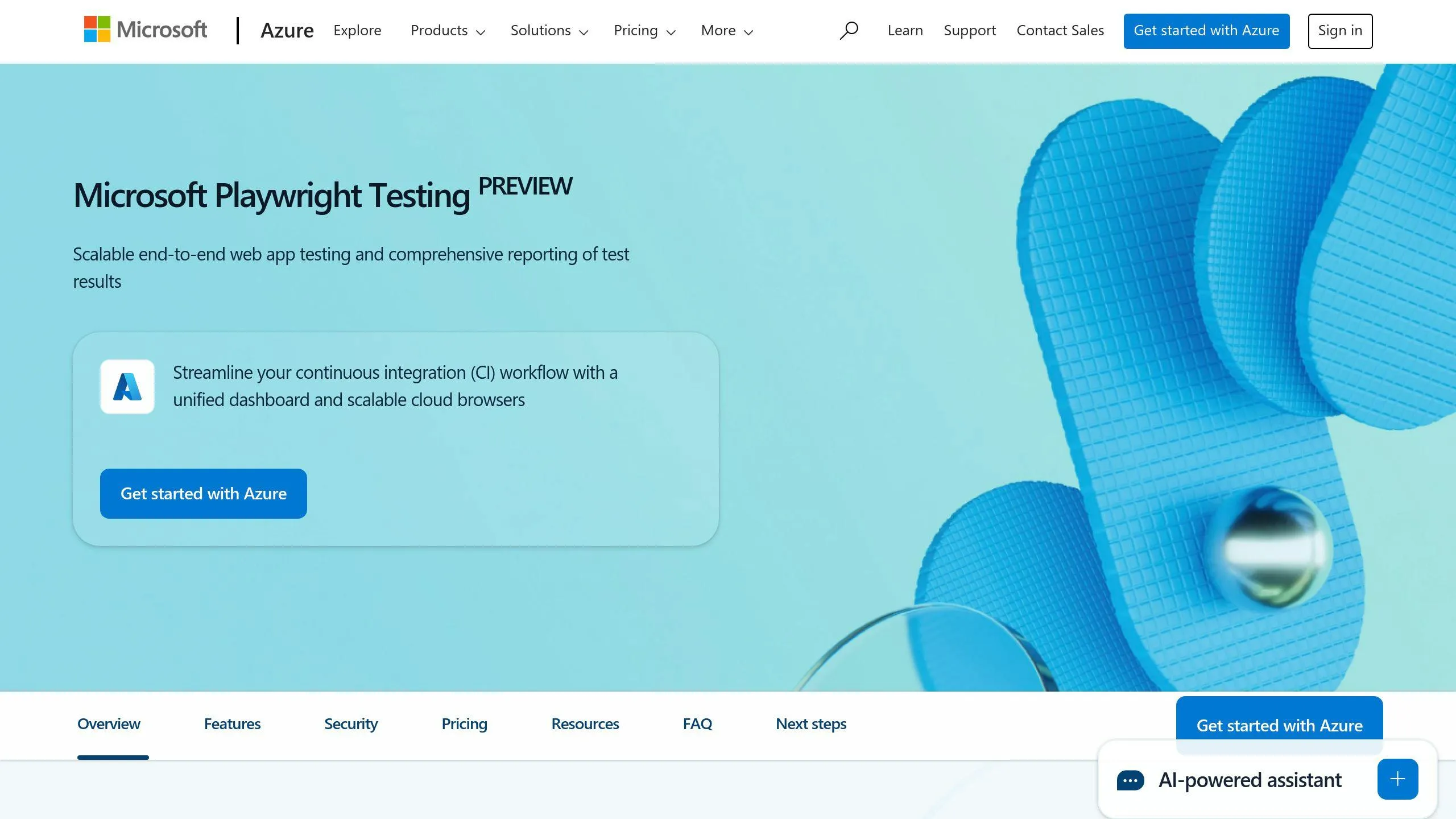Click the Azure logo tile in hero card
The image size is (1456, 819).
pyautogui.click(x=127, y=387)
